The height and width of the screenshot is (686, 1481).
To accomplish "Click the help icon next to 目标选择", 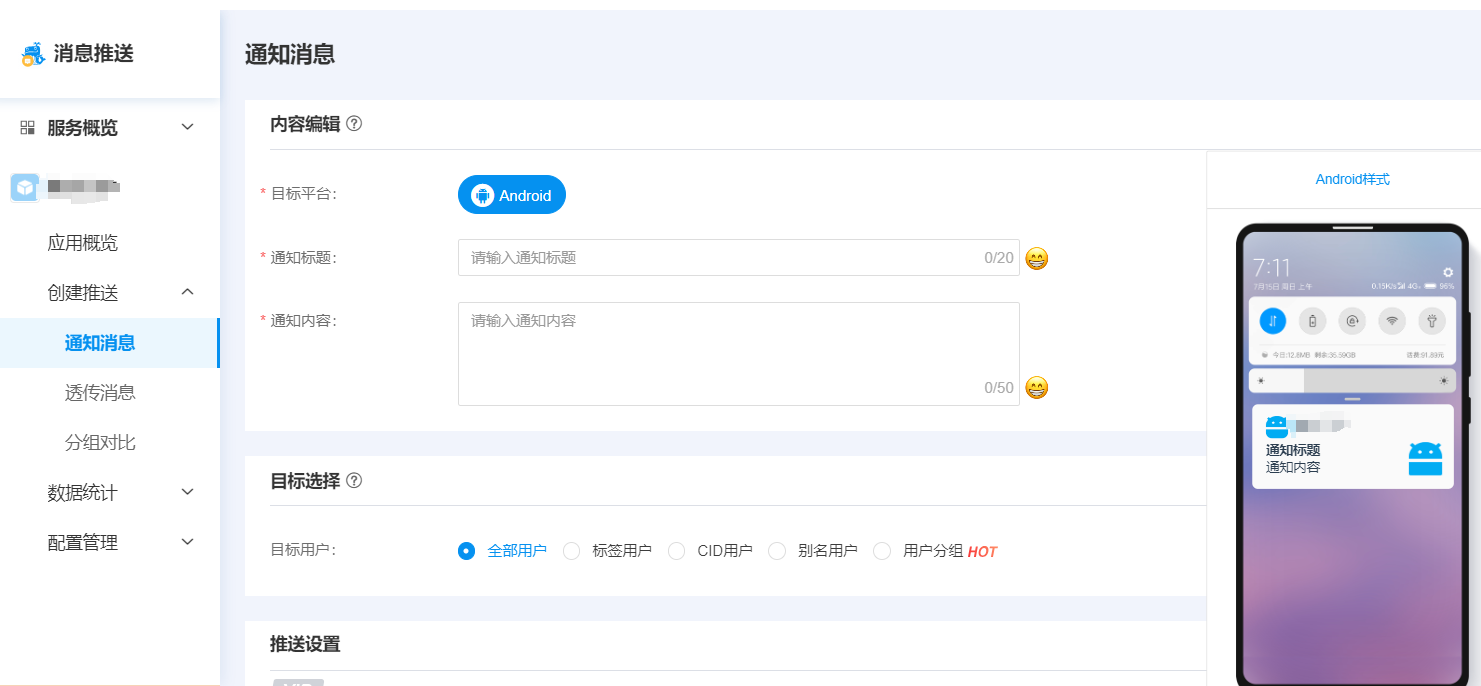I will point(354,480).
